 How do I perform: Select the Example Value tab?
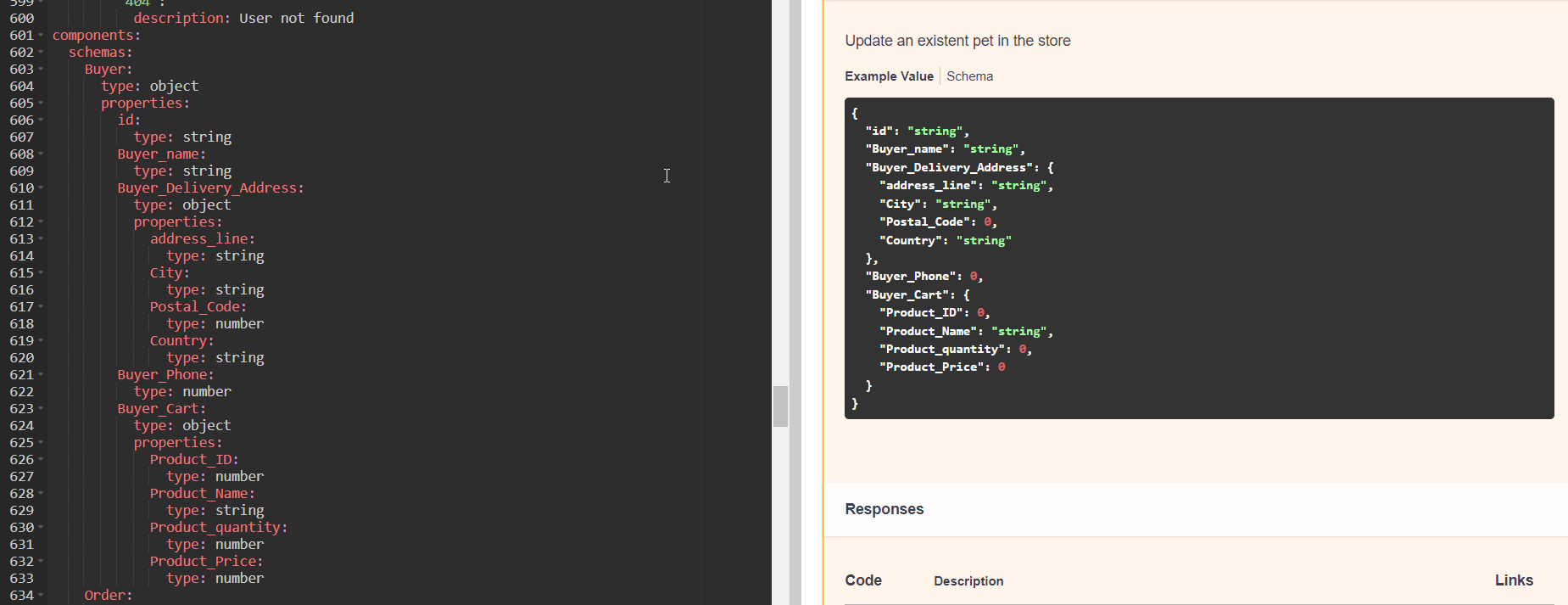click(889, 76)
